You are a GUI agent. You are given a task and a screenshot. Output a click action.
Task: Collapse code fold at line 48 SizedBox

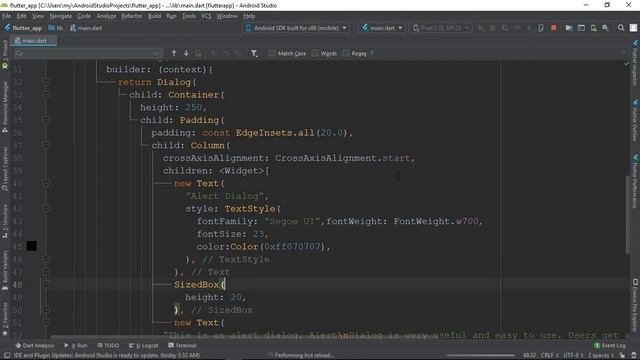point(46,284)
